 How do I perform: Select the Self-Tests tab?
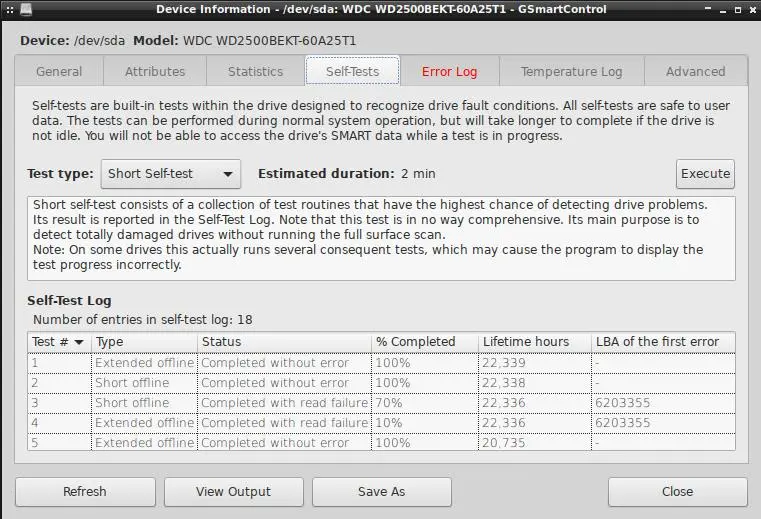pos(352,71)
